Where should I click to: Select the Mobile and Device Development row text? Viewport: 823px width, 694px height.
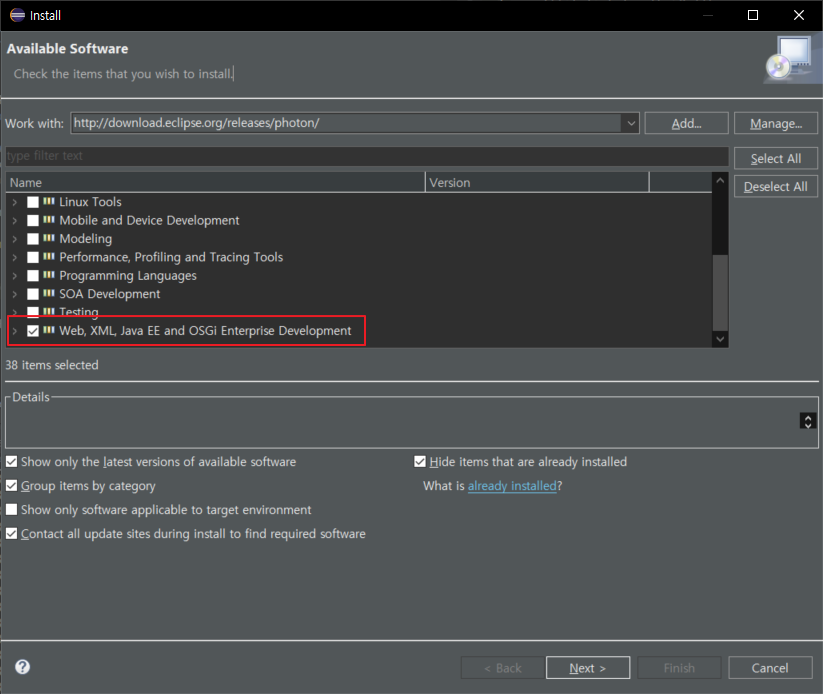tap(149, 220)
